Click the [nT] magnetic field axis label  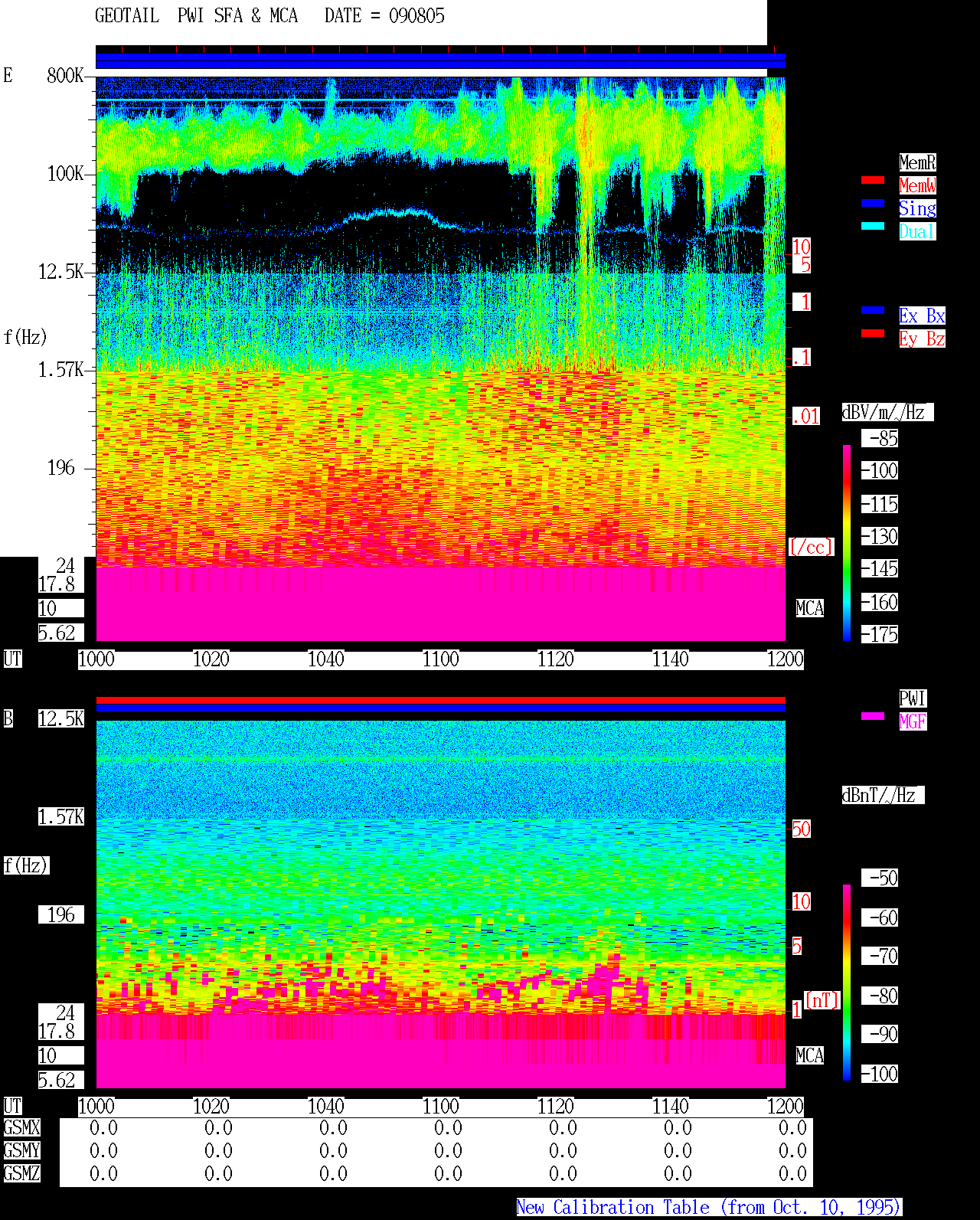point(823,1000)
